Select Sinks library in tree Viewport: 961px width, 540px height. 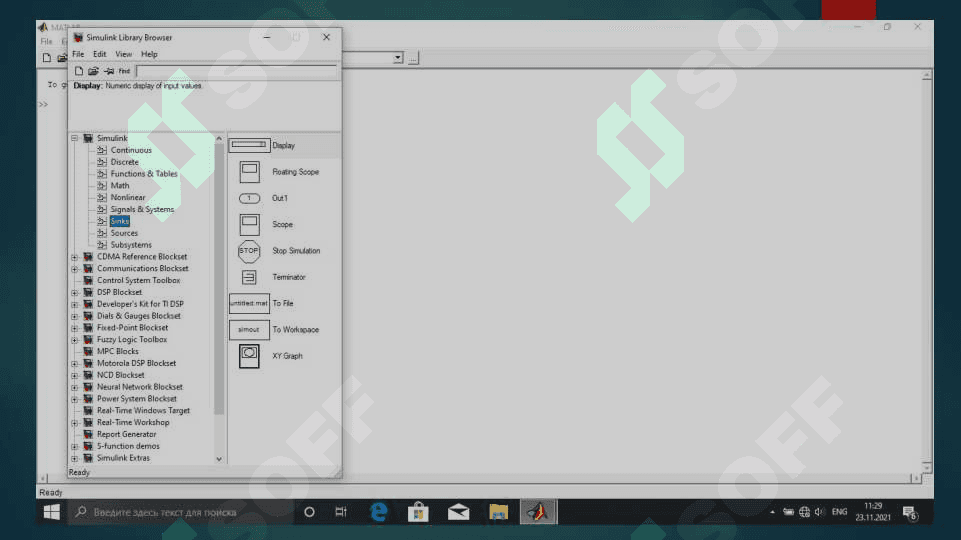(x=120, y=221)
